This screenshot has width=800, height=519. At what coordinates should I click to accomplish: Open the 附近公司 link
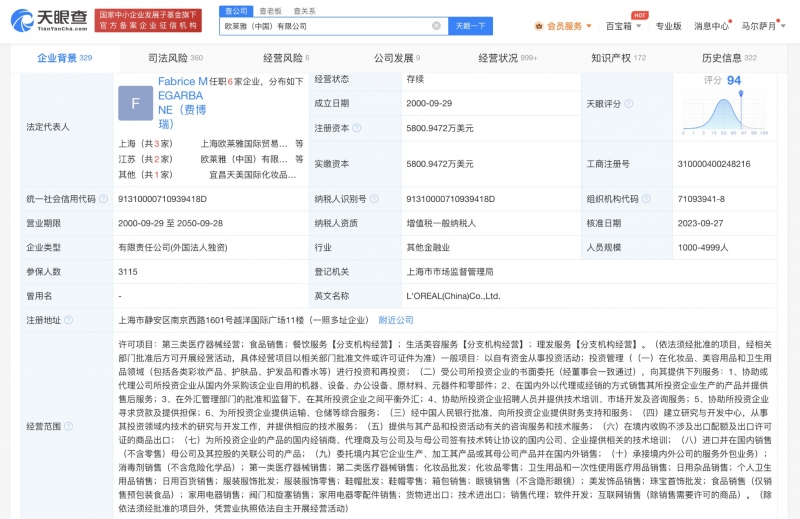[x=396, y=320]
